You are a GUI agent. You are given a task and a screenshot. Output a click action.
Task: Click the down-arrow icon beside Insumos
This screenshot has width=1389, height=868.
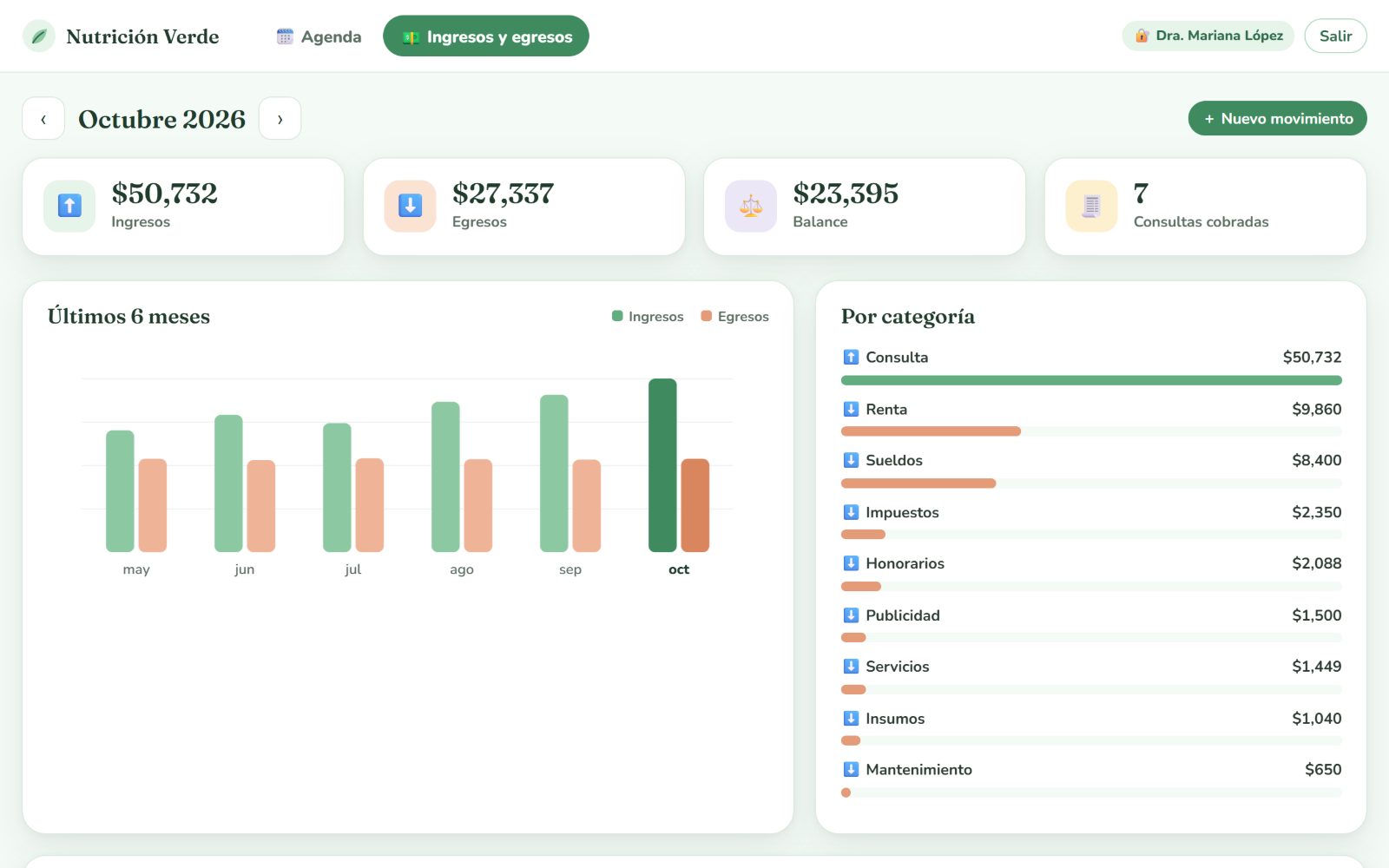tap(851, 719)
